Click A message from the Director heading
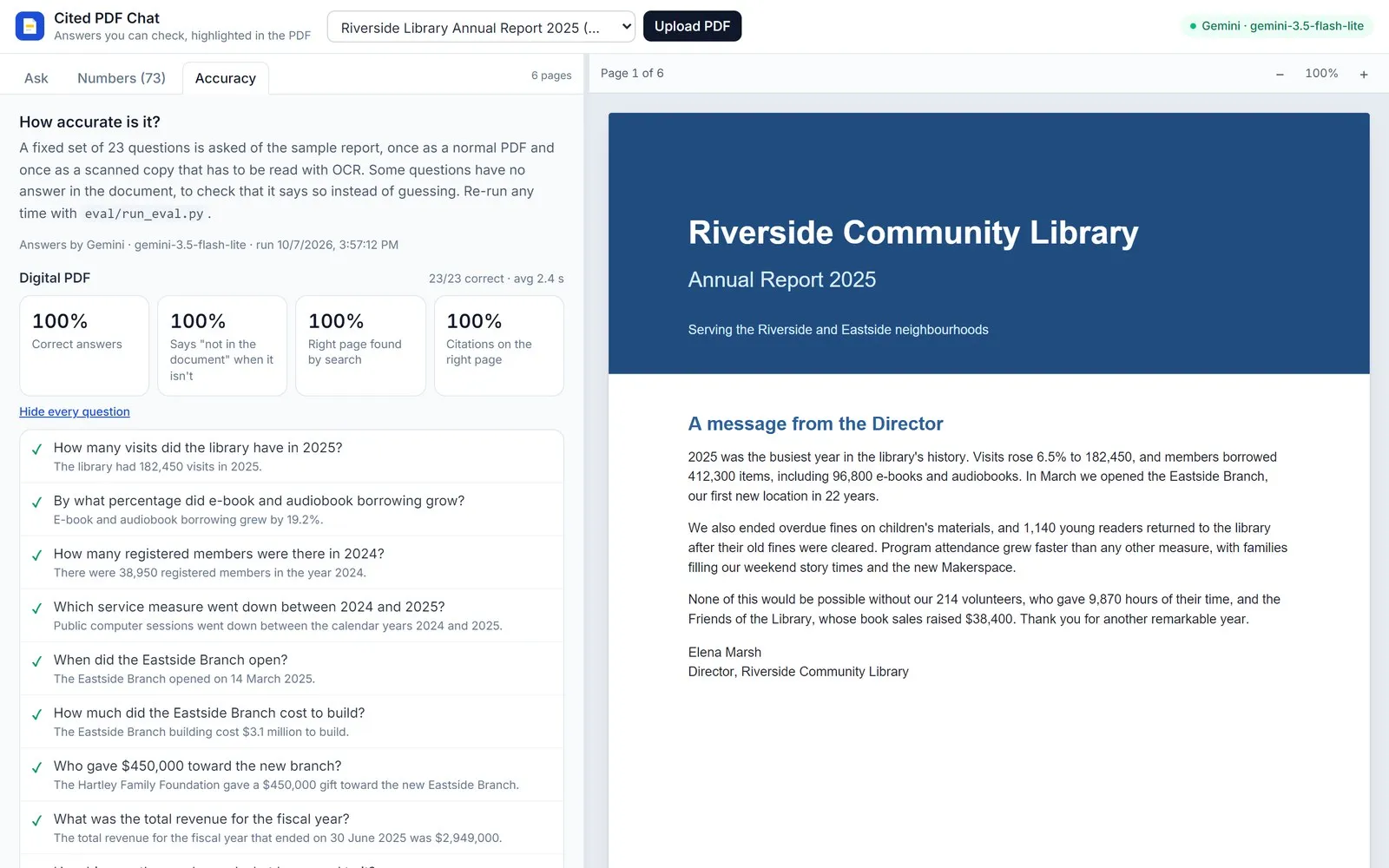 pyautogui.click(x=815, y=424)
